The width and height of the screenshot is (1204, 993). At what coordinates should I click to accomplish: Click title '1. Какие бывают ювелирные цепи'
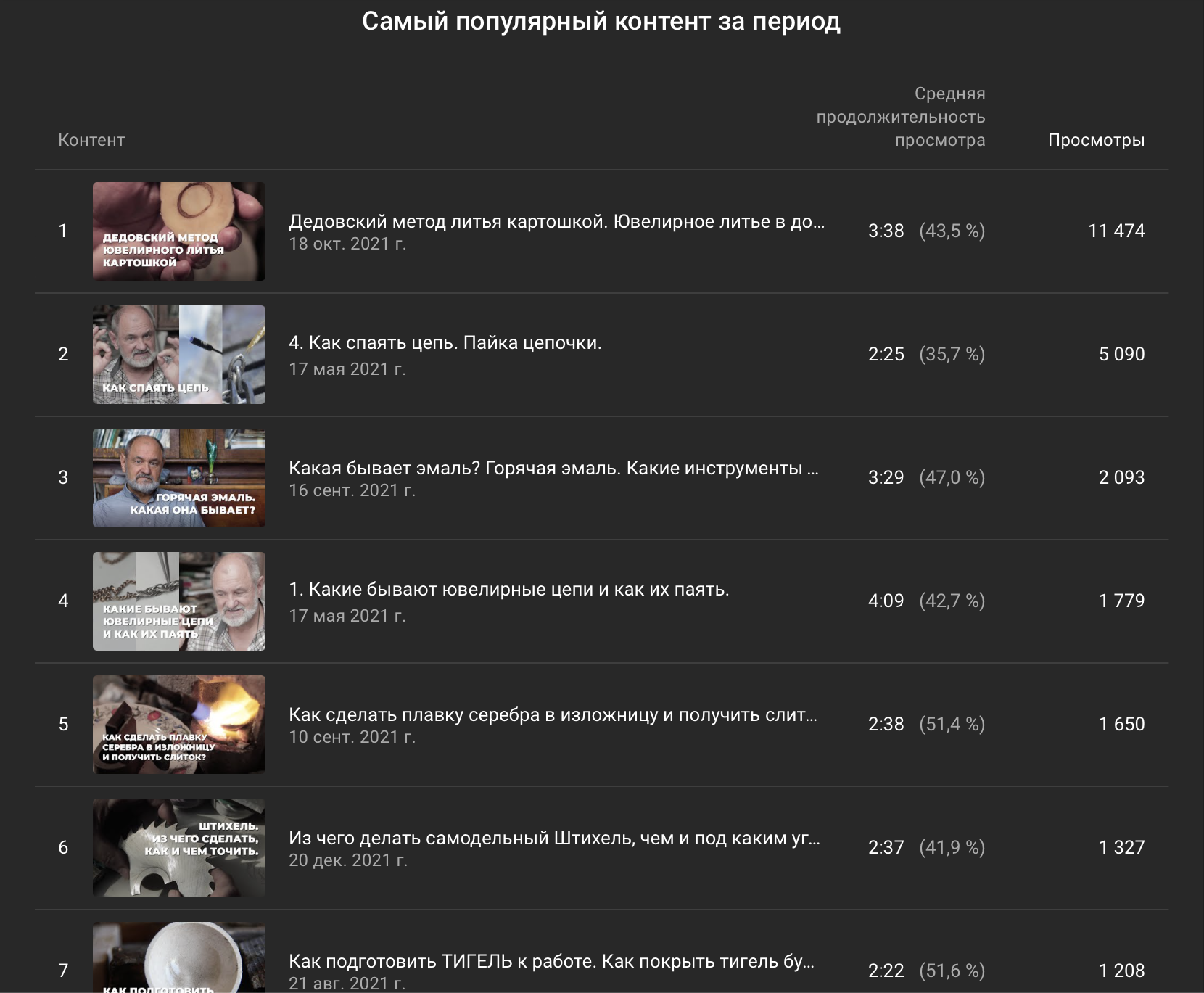[x=508, y=590]
